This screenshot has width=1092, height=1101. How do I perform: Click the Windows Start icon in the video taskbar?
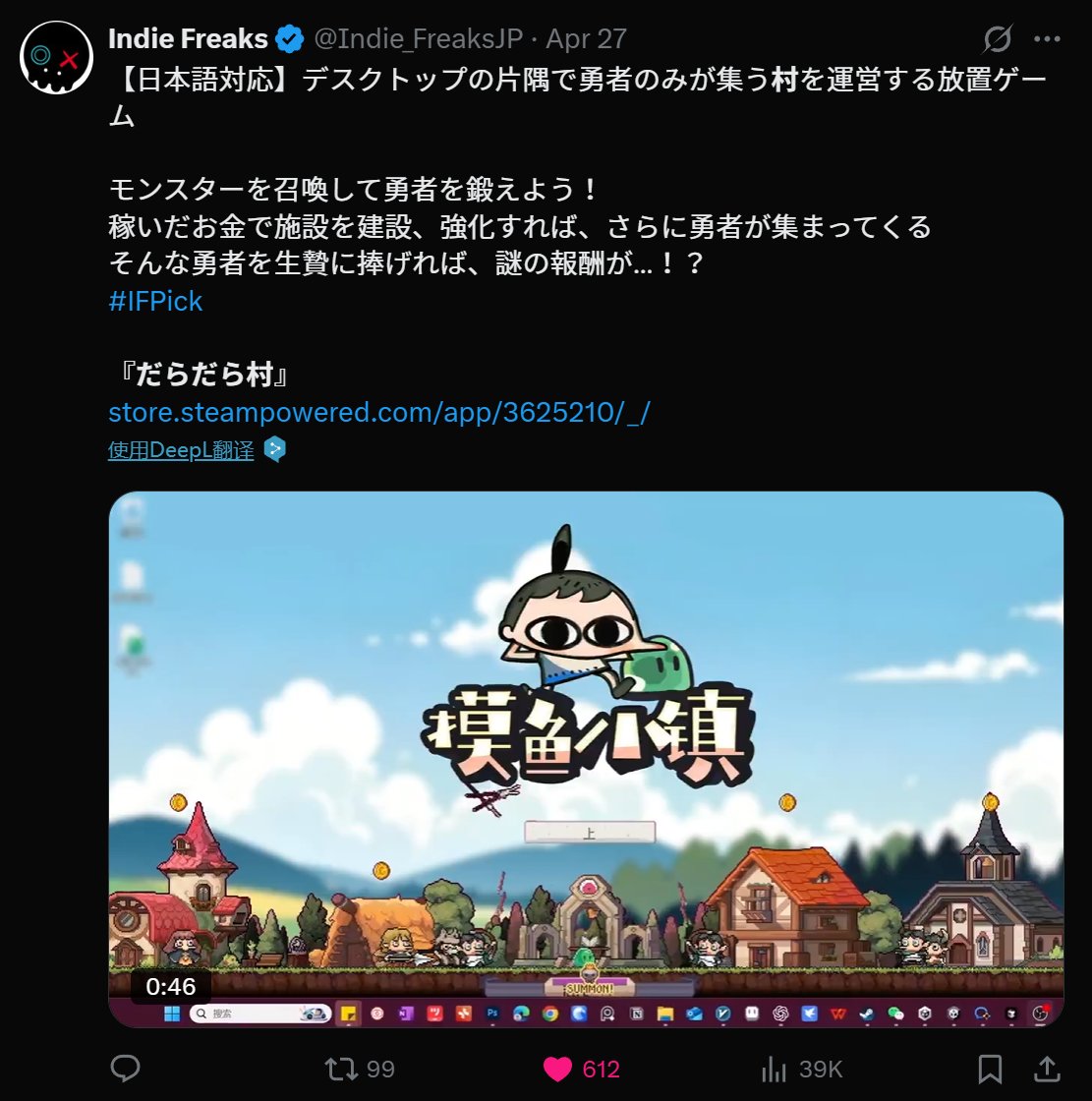(x=171, y=1014)
